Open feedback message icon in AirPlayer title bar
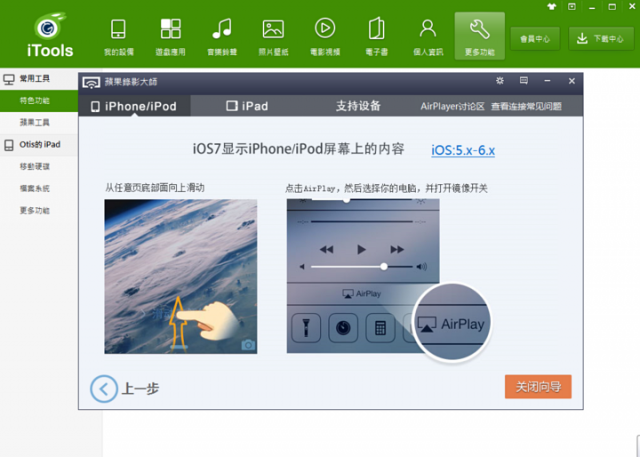Image resolution: width=640 pixels, height=457 pixels. 524,81
